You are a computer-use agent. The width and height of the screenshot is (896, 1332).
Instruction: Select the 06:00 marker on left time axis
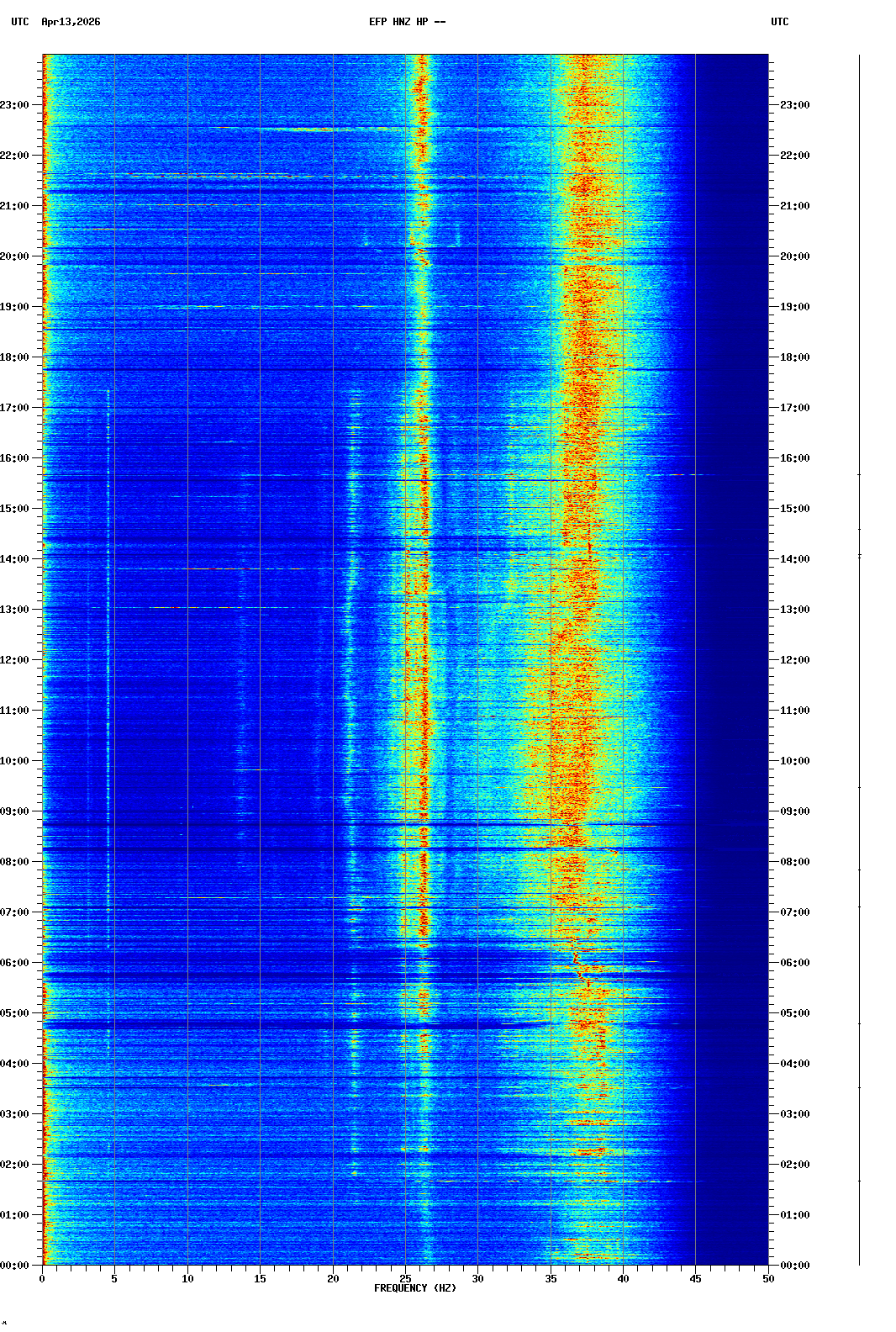pos(15,963)
